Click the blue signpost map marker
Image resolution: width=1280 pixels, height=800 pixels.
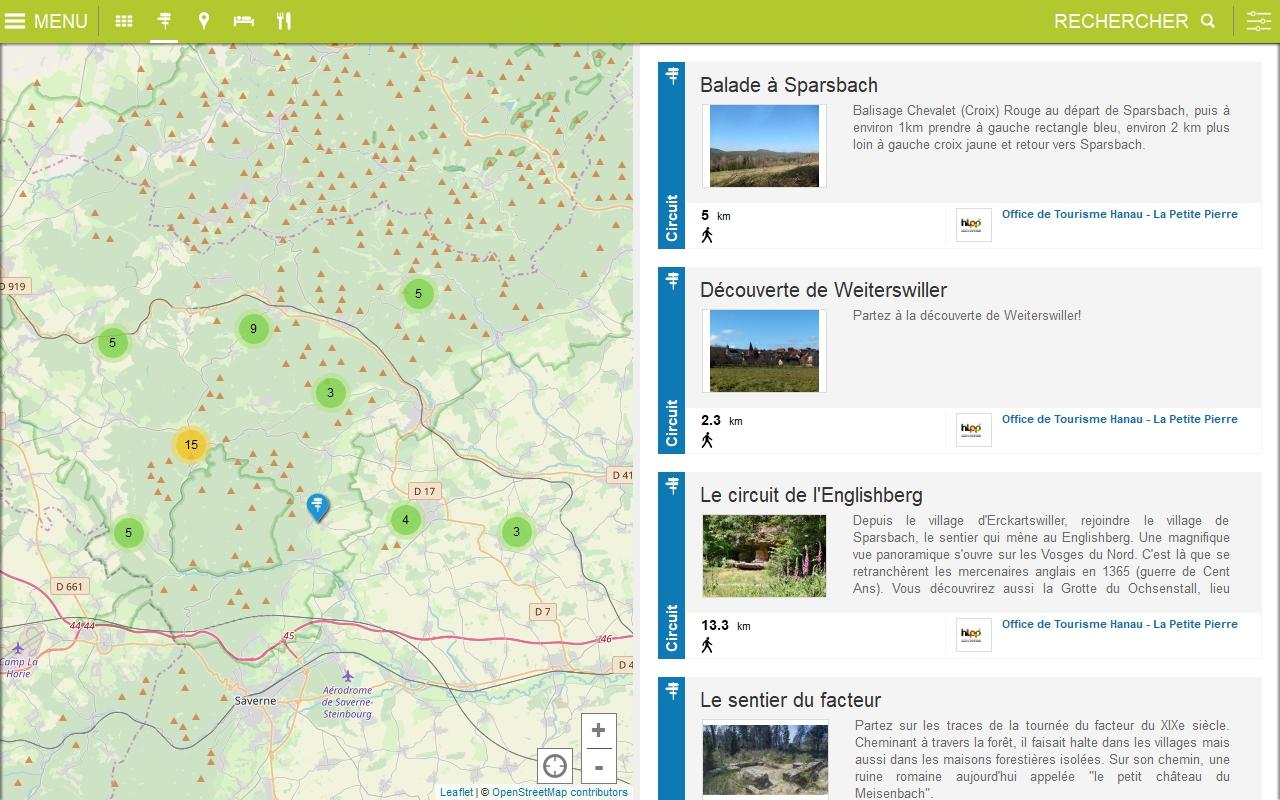pos(318,507)
